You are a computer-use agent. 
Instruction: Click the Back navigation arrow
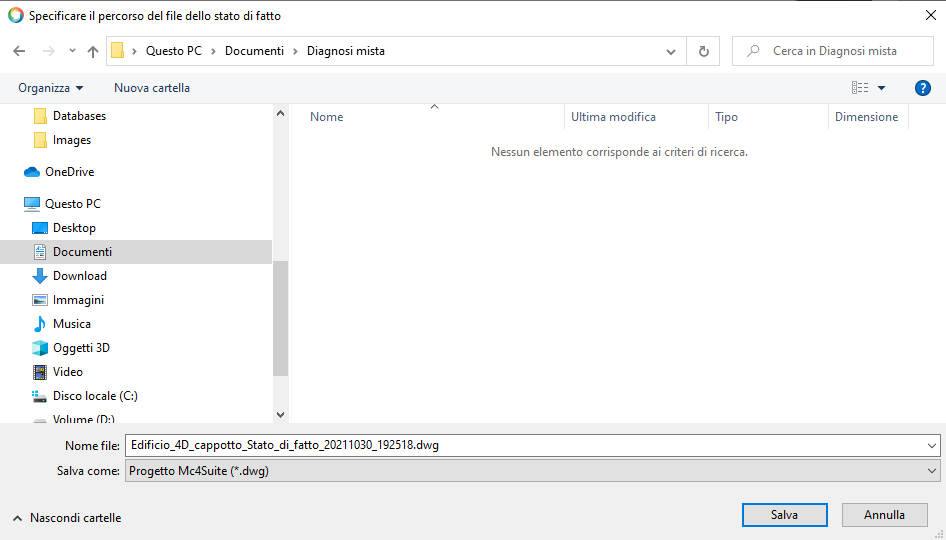[19, 51]
